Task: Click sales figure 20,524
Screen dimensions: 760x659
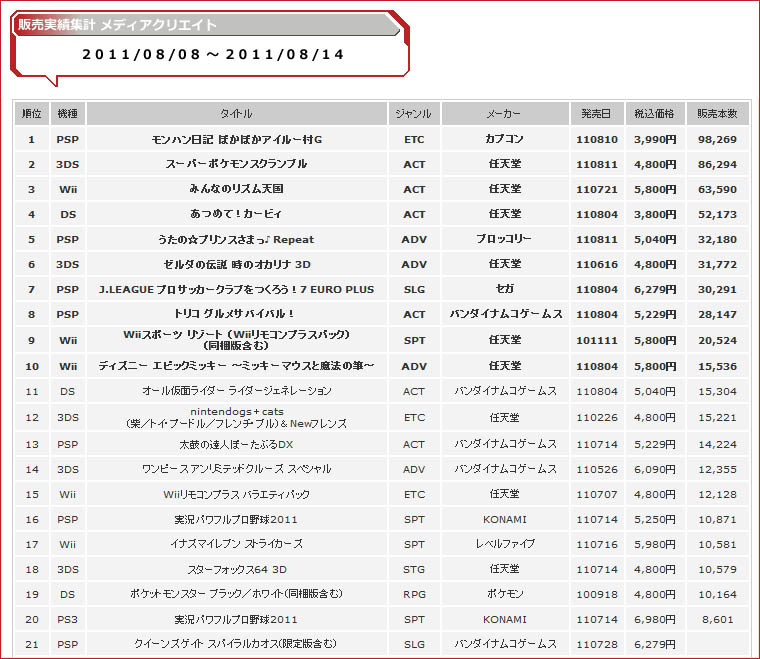Action: click(x=717, y=341)
